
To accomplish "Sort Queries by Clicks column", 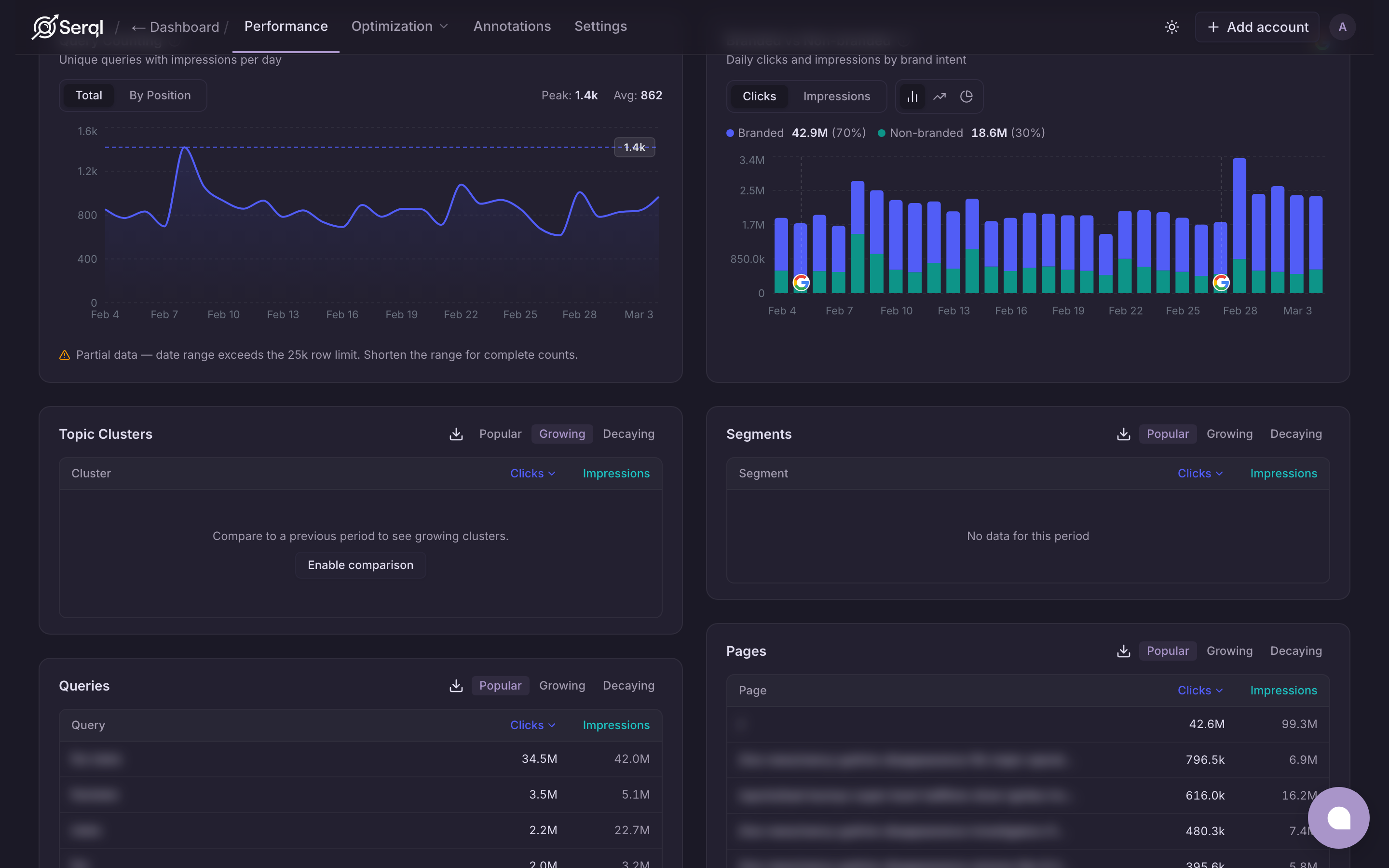I will point(532,725).
